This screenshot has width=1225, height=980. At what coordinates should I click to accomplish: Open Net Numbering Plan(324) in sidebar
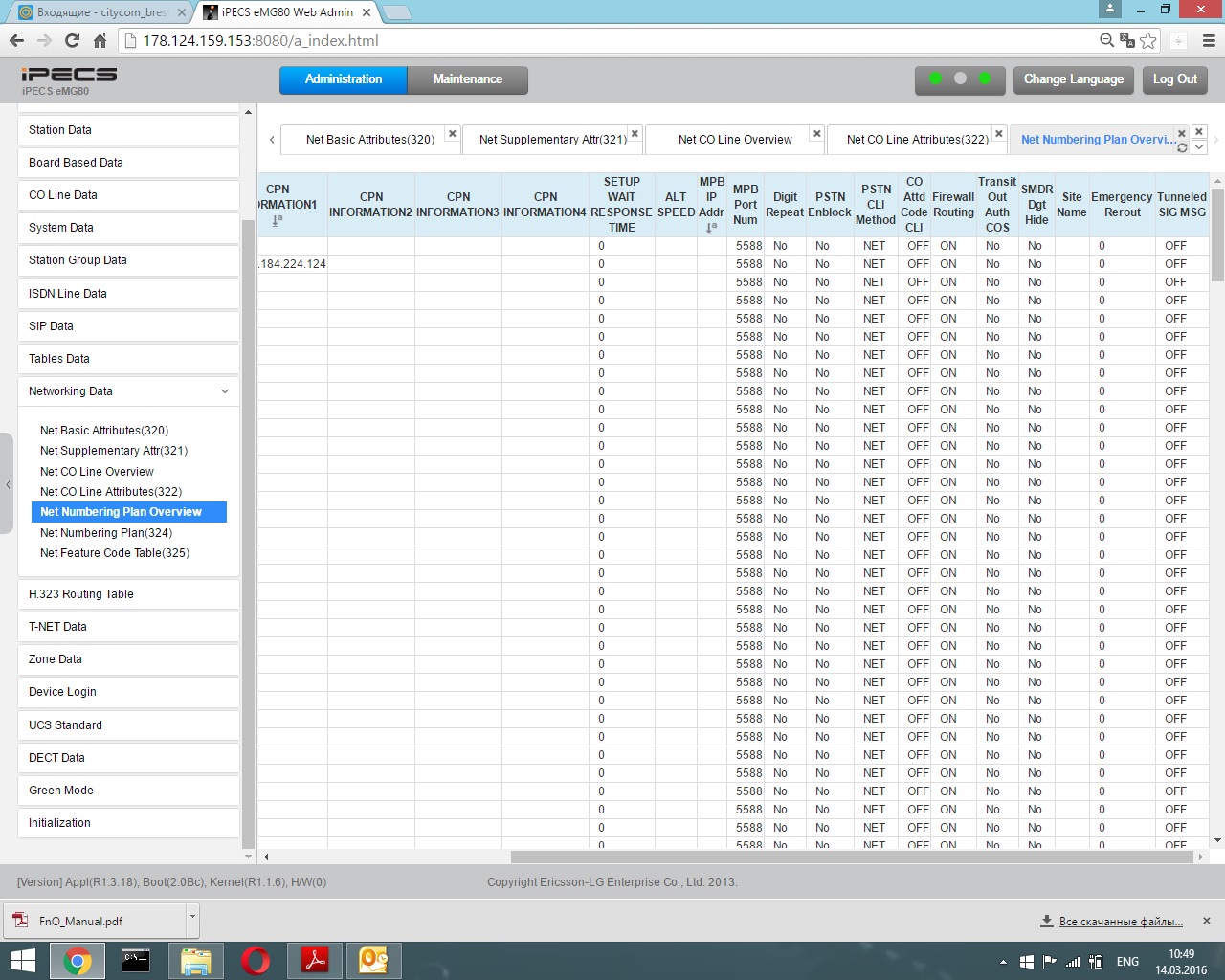pos(106,533)
